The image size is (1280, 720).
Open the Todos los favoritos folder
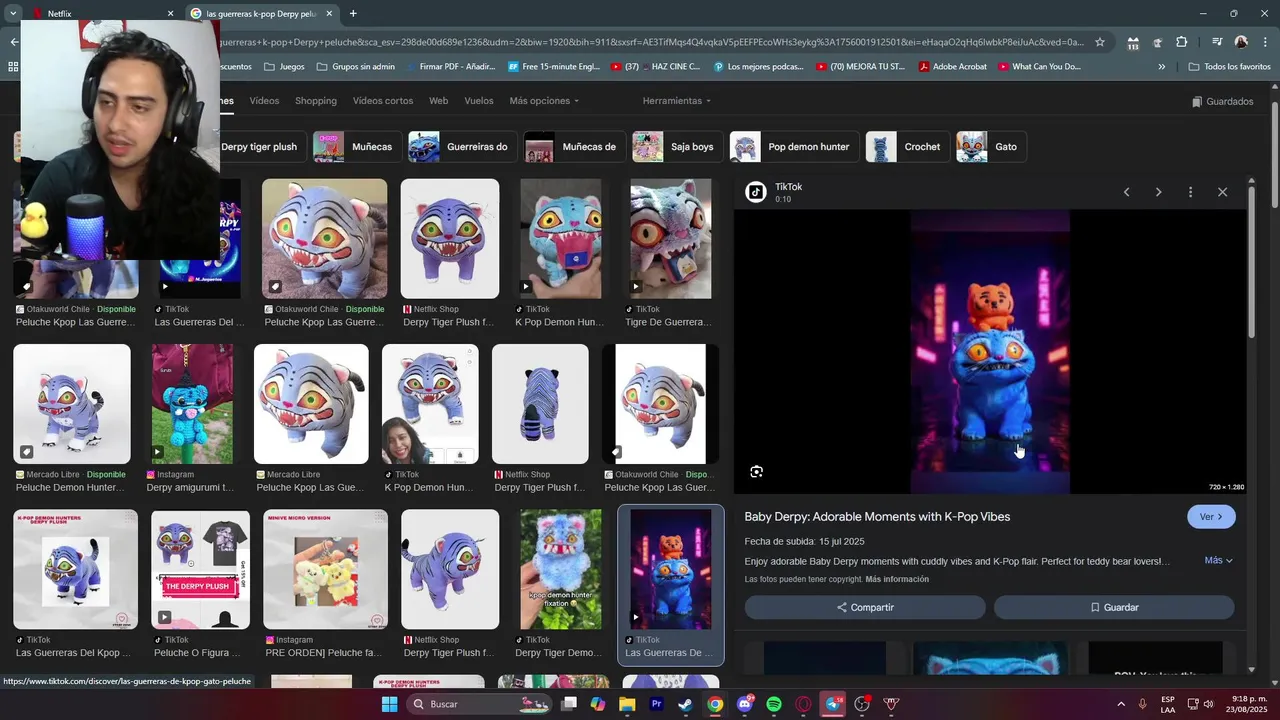click(1229, 67)
